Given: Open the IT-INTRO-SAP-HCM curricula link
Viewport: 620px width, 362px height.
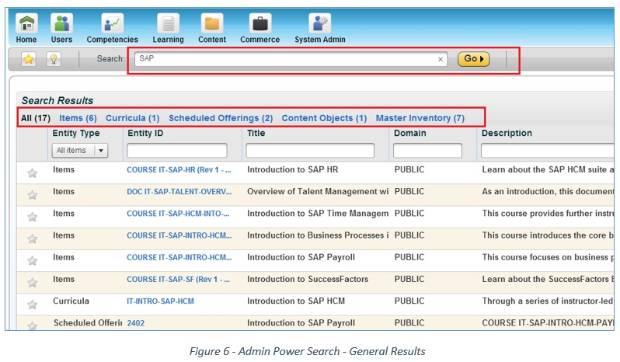Looking at the screenshot, I should coord(160,301).
